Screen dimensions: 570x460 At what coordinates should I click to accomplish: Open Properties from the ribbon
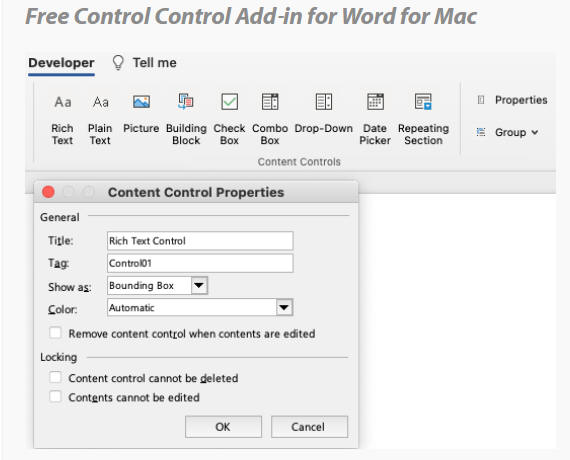click(x=512, y=100)
